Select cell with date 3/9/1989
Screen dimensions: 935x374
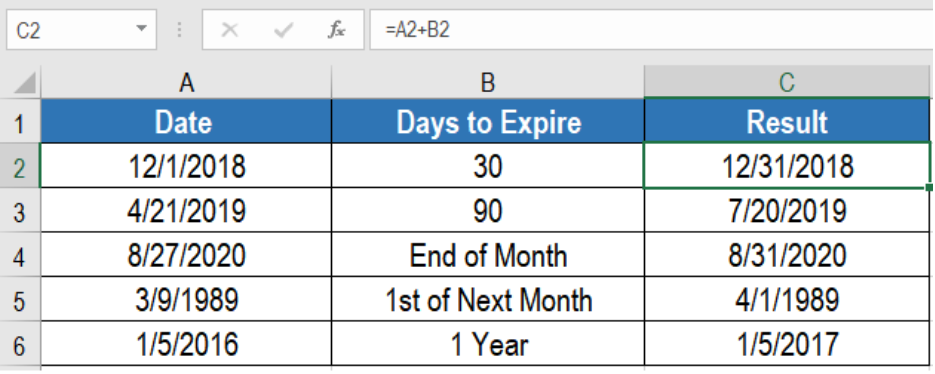[x=186, y=299]
